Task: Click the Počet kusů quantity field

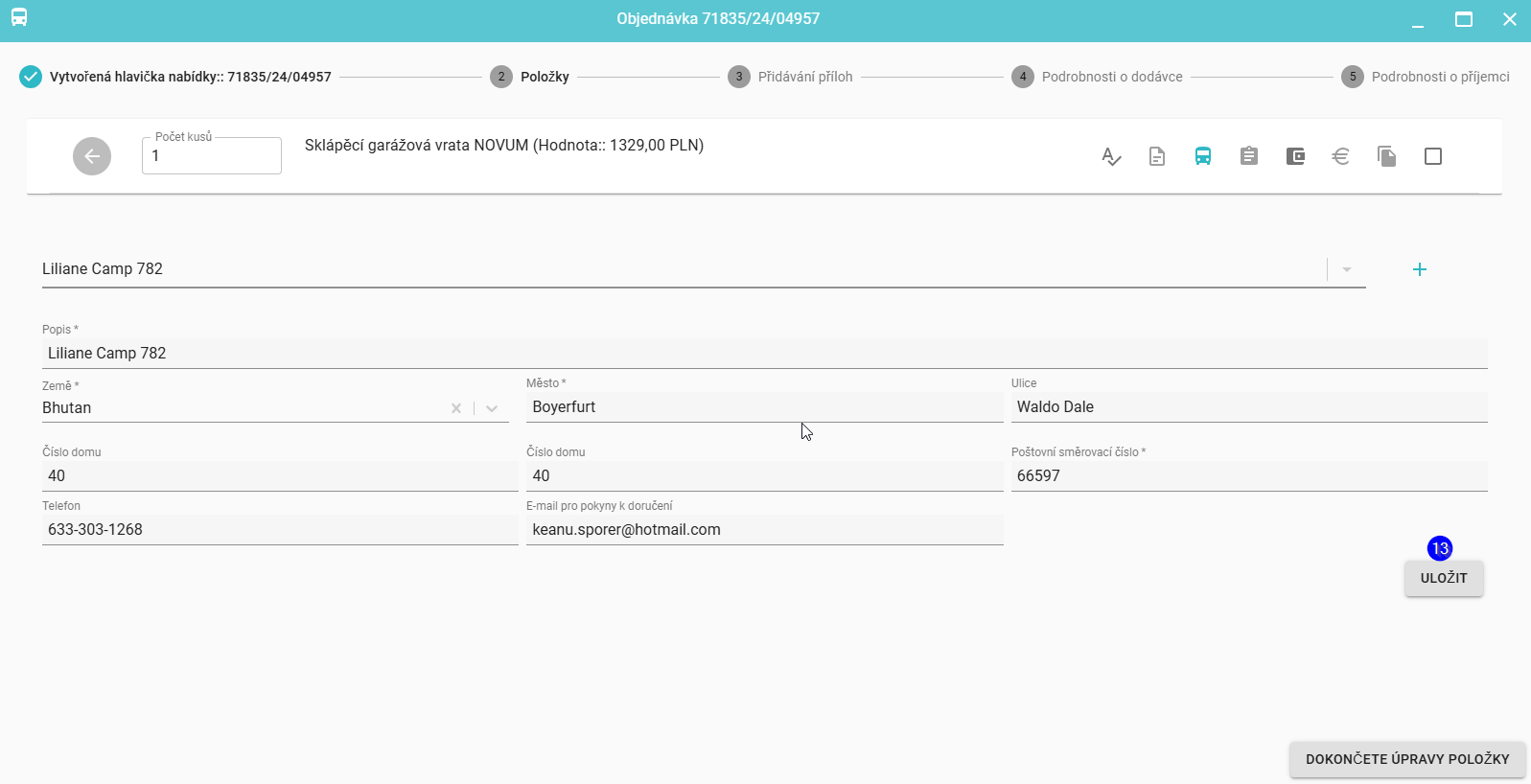Action: (x=212, y=156)
